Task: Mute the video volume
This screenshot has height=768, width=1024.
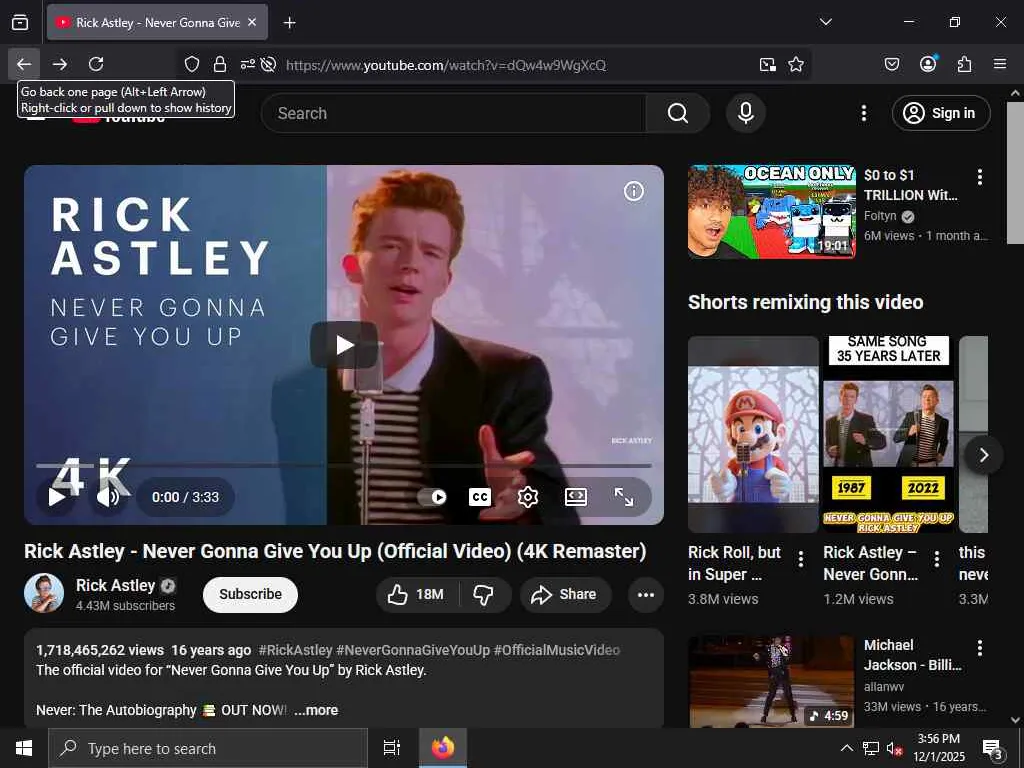Action: (108, 497)
